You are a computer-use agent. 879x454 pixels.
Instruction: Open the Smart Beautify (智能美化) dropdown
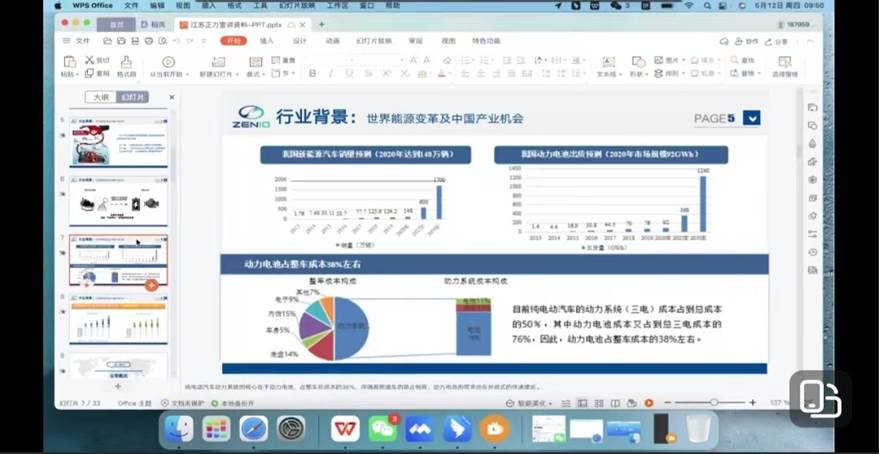529,403
